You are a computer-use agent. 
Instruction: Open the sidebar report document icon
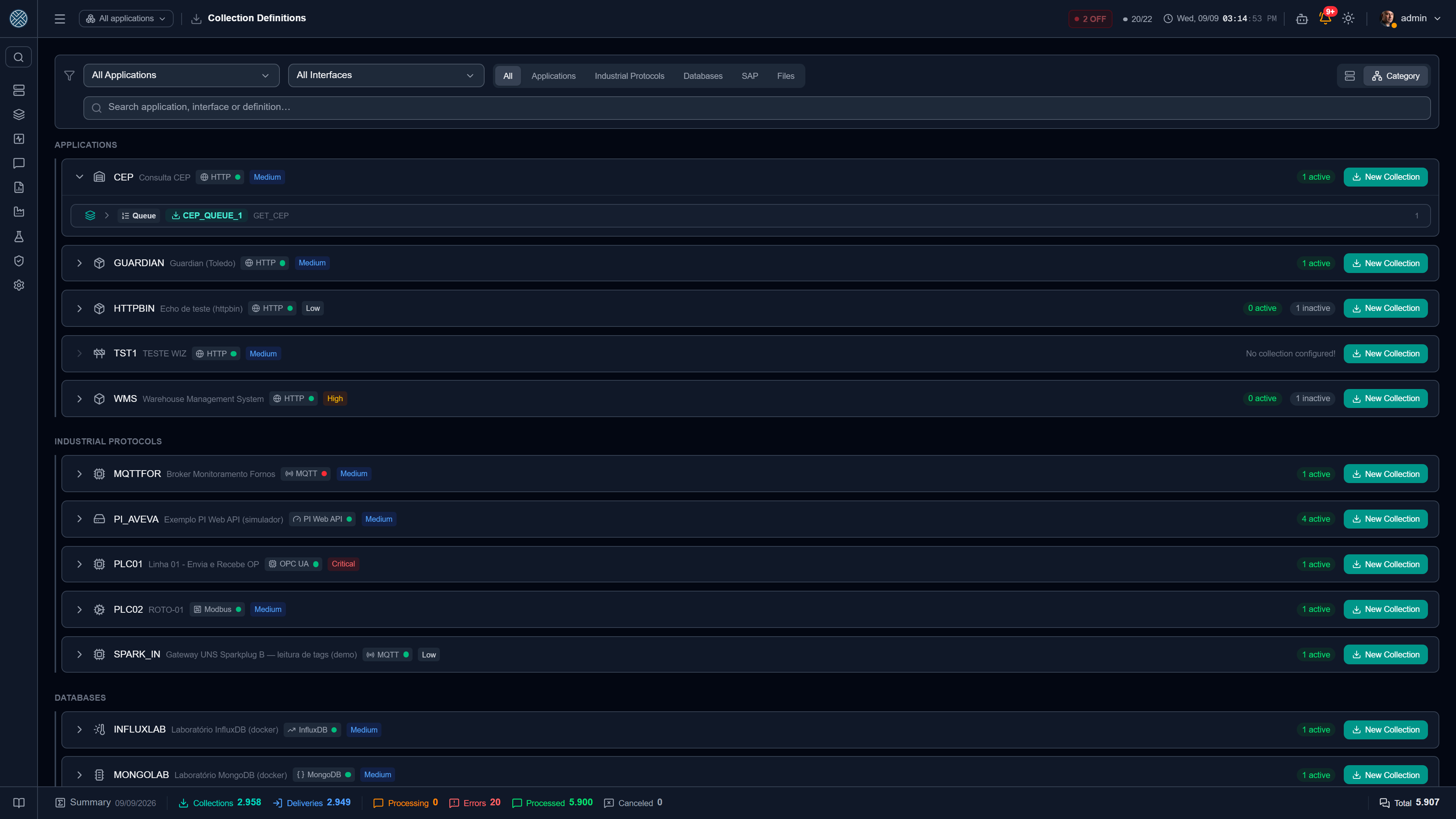click(x=19, y=188)
